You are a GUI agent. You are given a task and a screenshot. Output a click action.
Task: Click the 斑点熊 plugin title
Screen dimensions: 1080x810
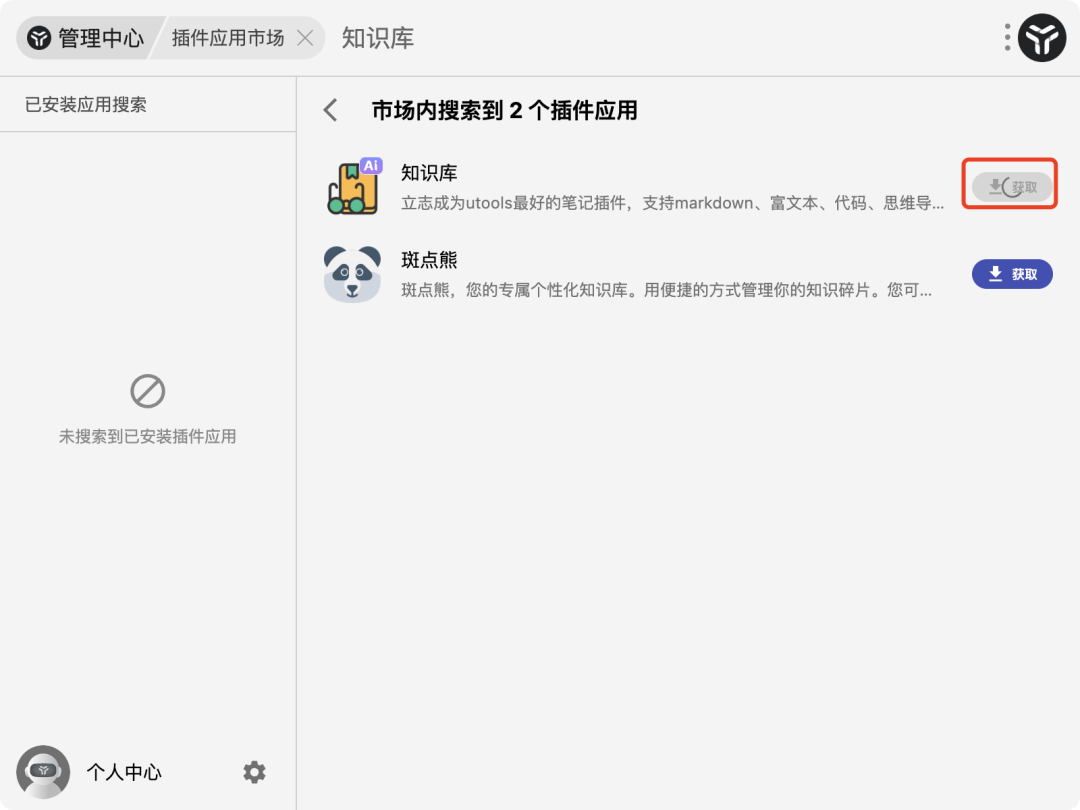pyautogui.click(x=429, y=260)
